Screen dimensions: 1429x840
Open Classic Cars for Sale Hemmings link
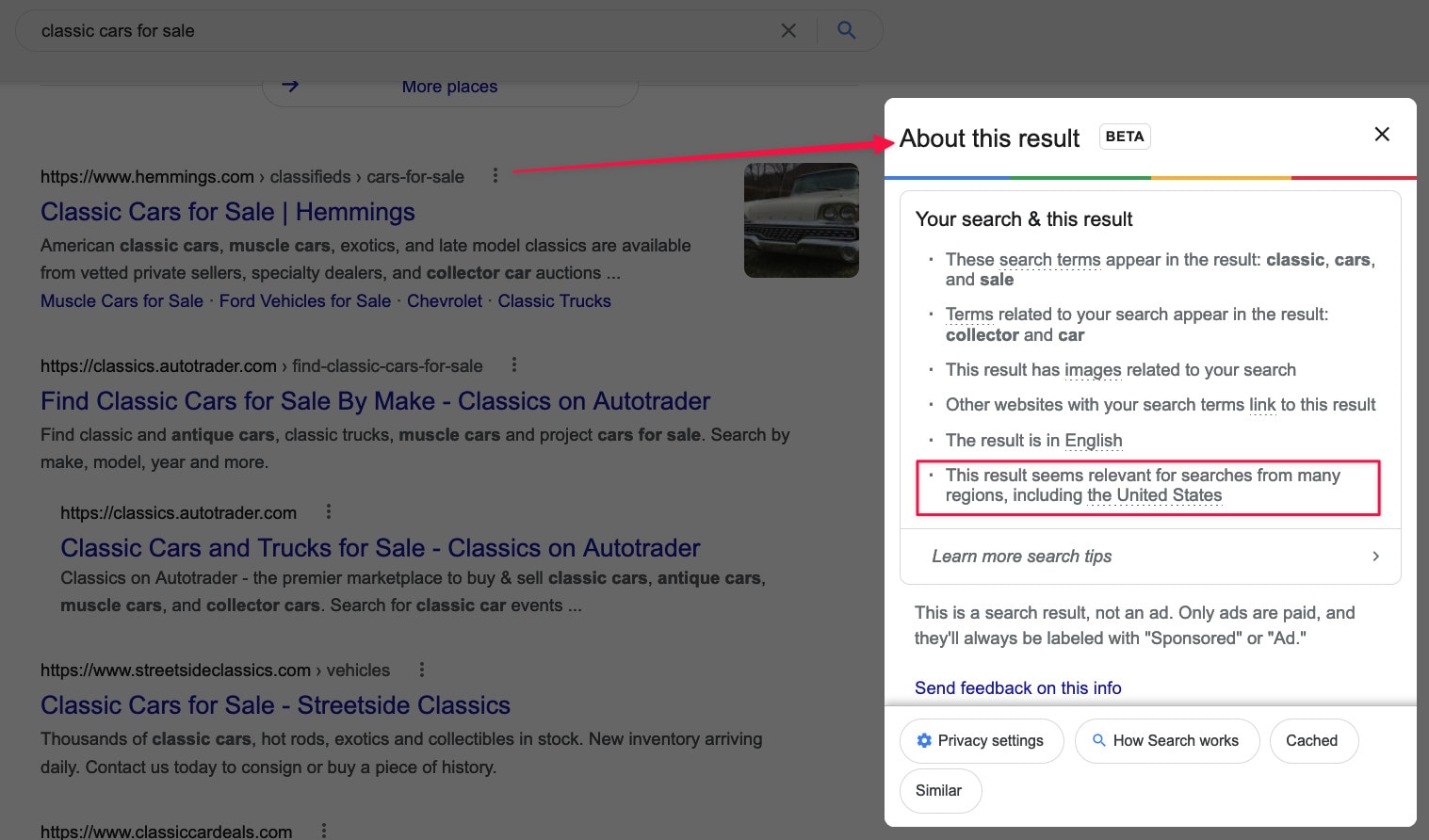point(227,212)
